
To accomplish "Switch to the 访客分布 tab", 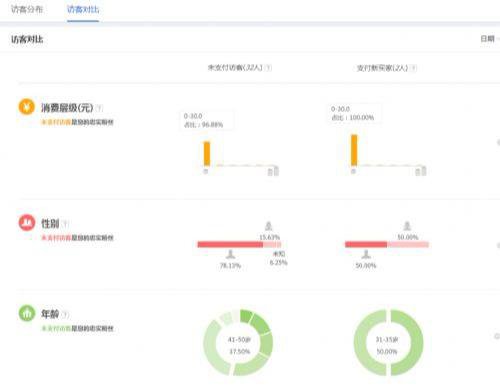I will [27, 9].
